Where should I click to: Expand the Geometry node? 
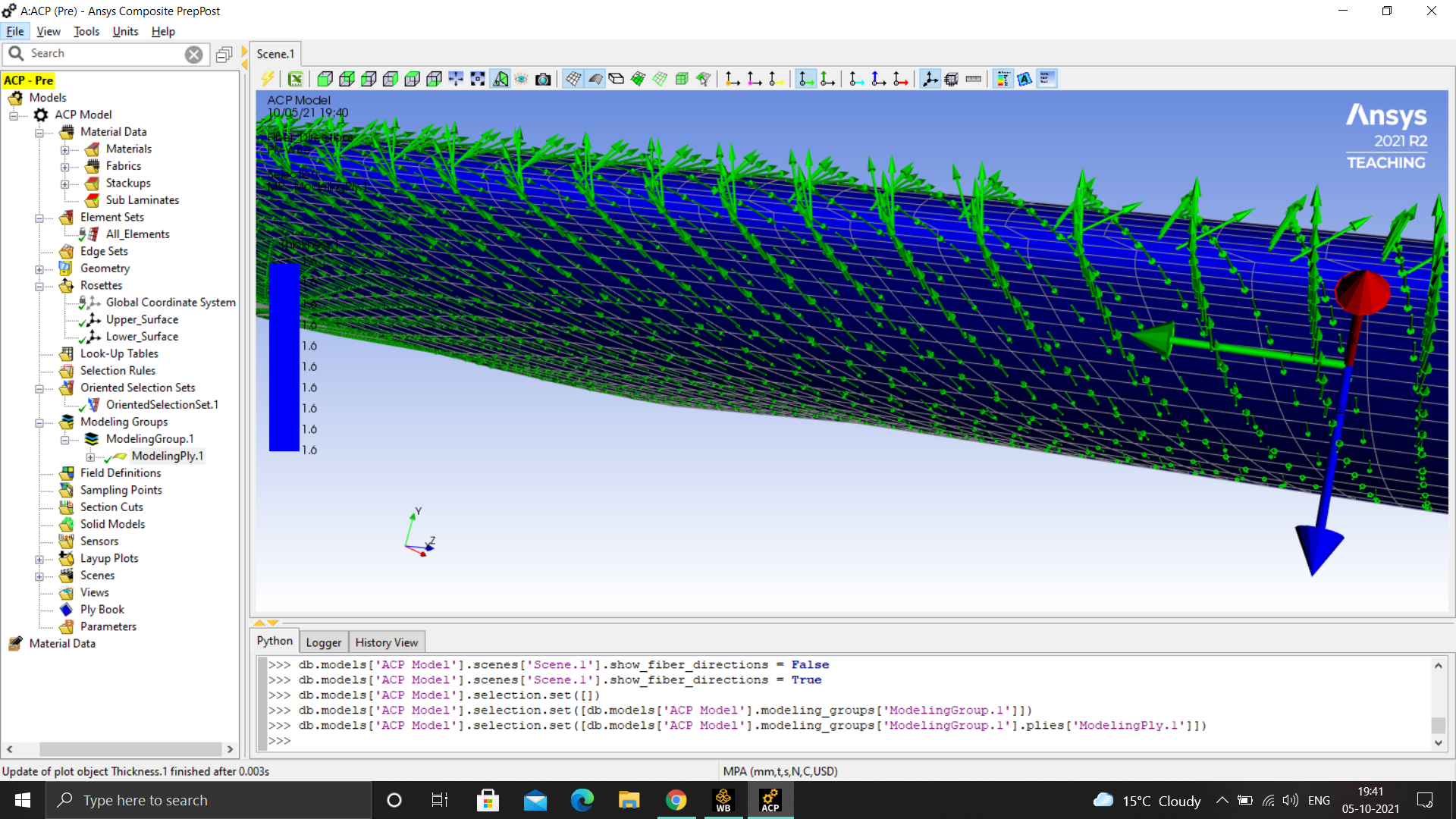[39, 269]
